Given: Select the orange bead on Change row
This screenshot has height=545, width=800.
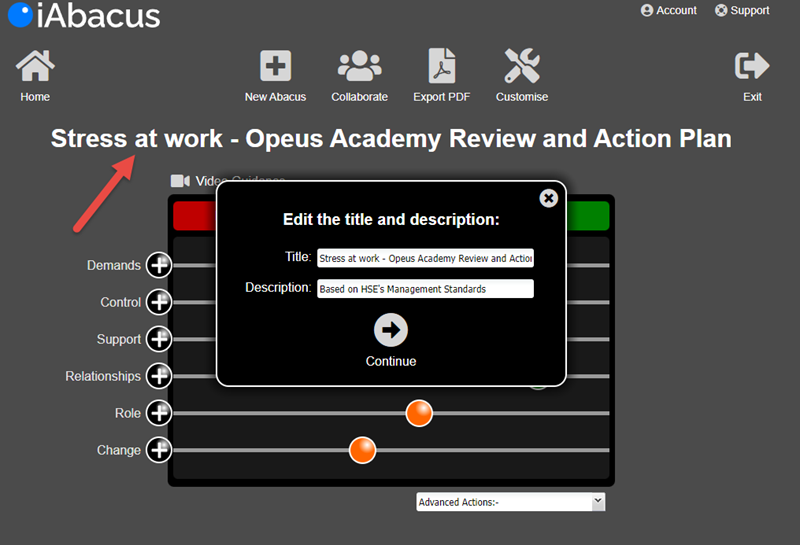Looking at the screenshot, I should click(x=363, y=450).
